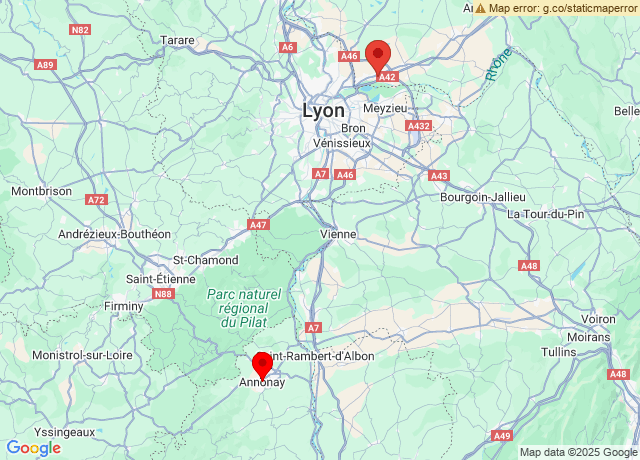The image size is (640, 460).
Task: Click the A43 highway shield
Action: pyautogui.click(x=439, y=176)
